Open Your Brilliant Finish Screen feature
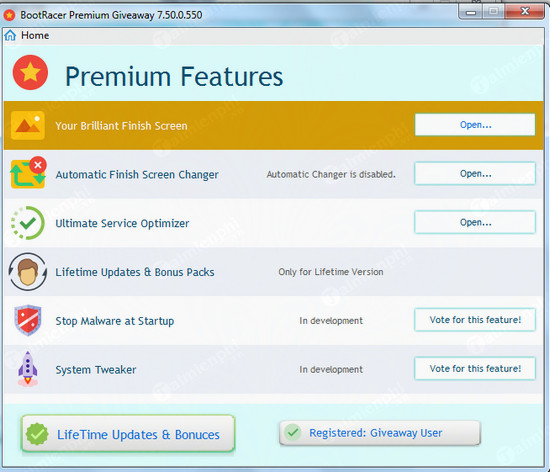The width and height of the screenshot is (550, 472). pos(475,124)
